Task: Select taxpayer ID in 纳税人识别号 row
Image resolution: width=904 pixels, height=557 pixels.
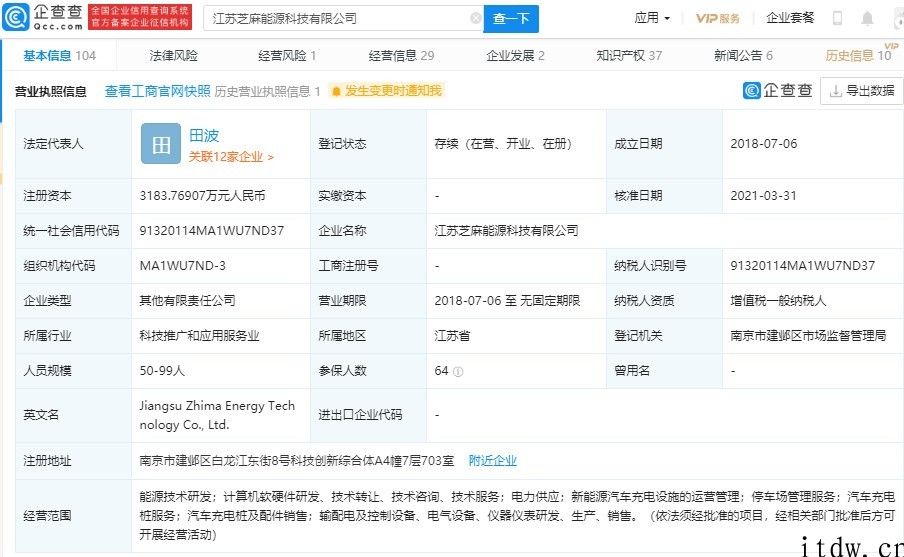Action: [803, 266]
